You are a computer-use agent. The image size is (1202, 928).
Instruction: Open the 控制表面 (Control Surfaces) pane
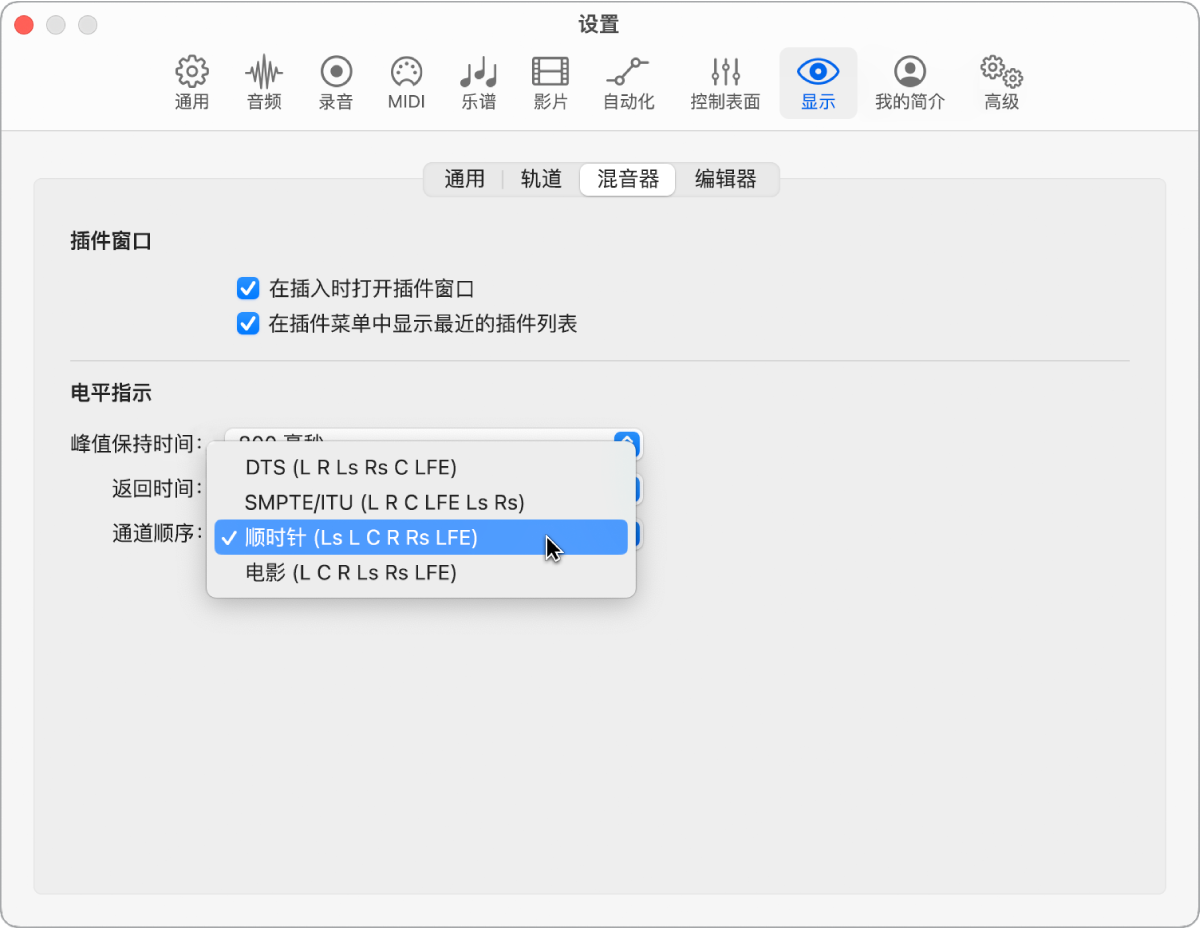click(x=725, y=83)
